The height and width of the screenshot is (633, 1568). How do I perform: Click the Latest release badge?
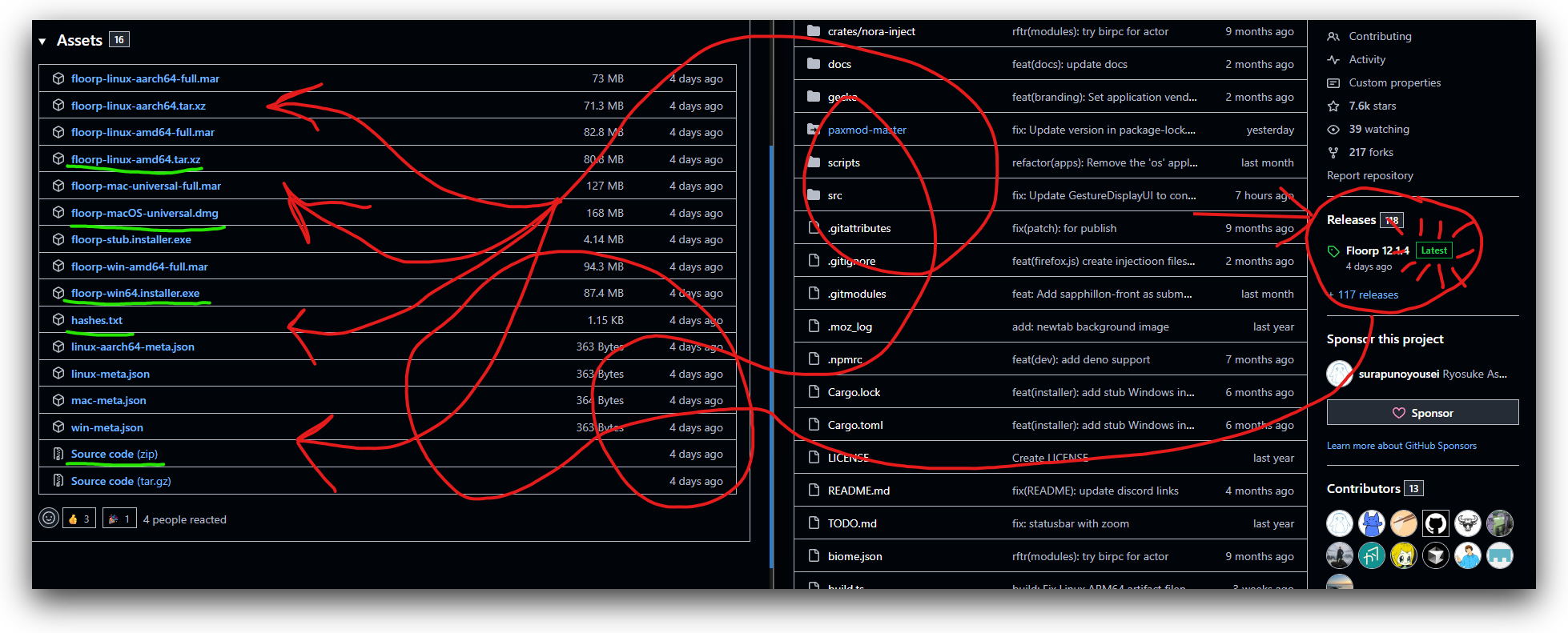click(1433, 250)
